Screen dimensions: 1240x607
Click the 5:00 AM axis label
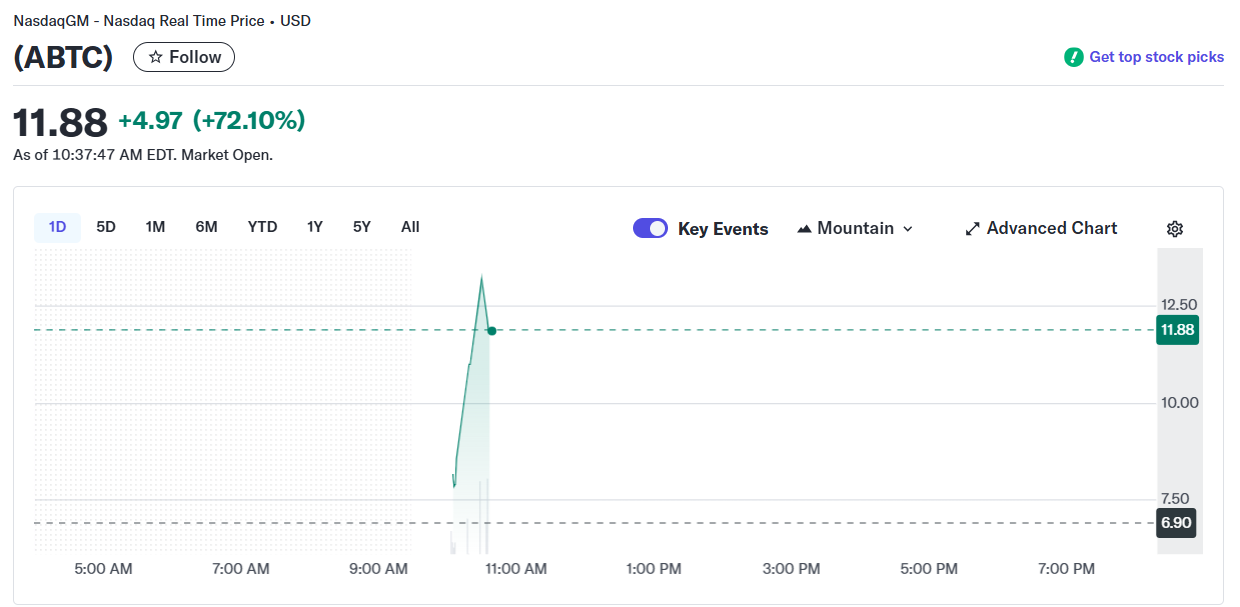[103, 569]
